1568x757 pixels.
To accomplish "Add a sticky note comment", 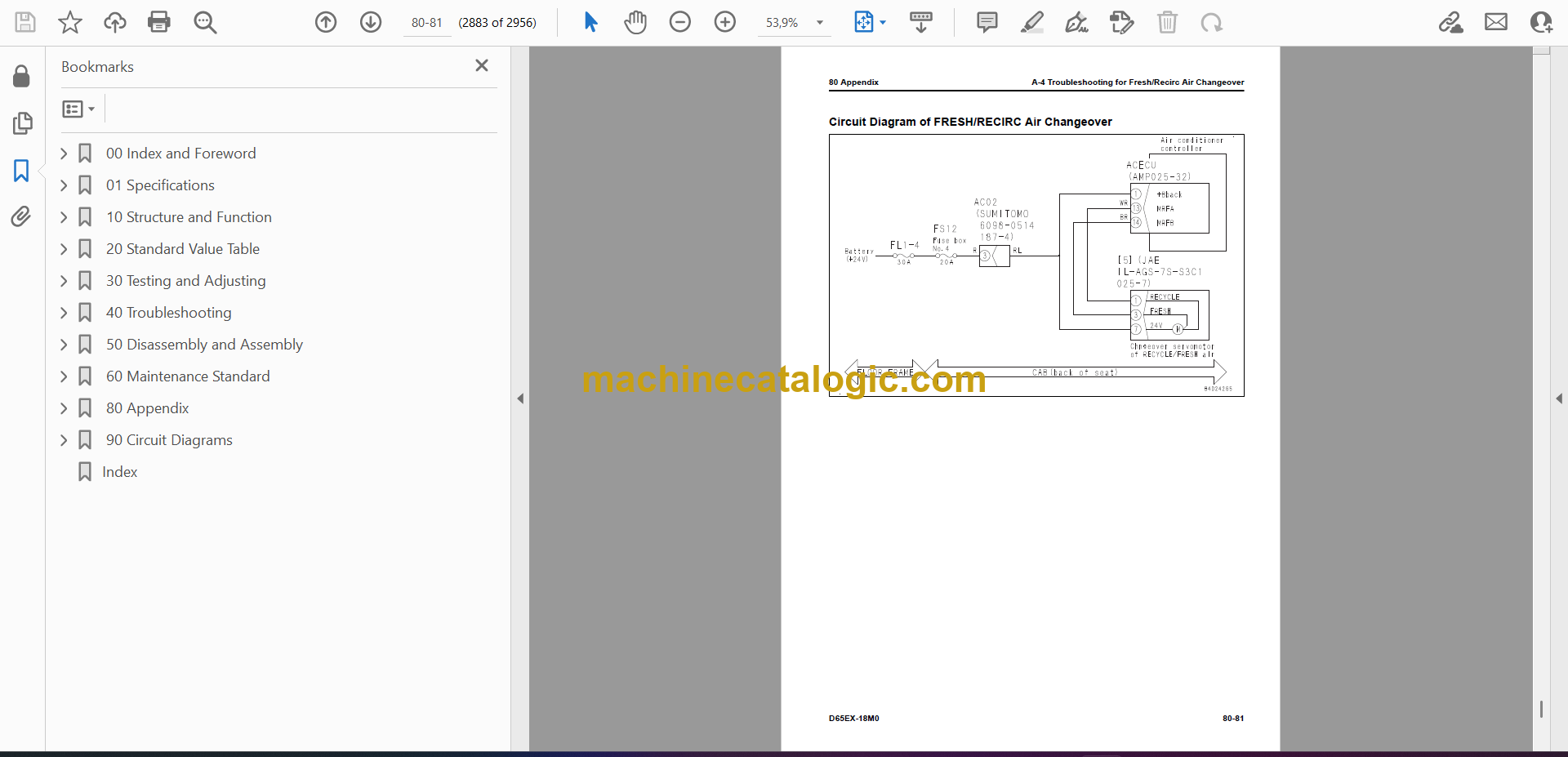I will [987, 22].
